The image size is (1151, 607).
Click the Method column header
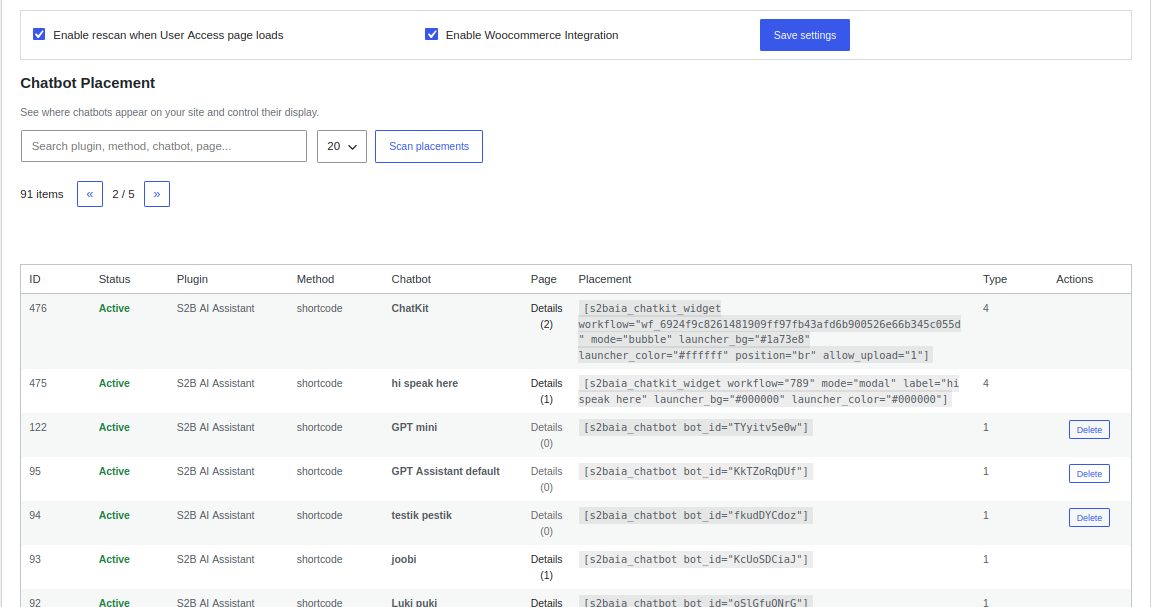(315, 279)
